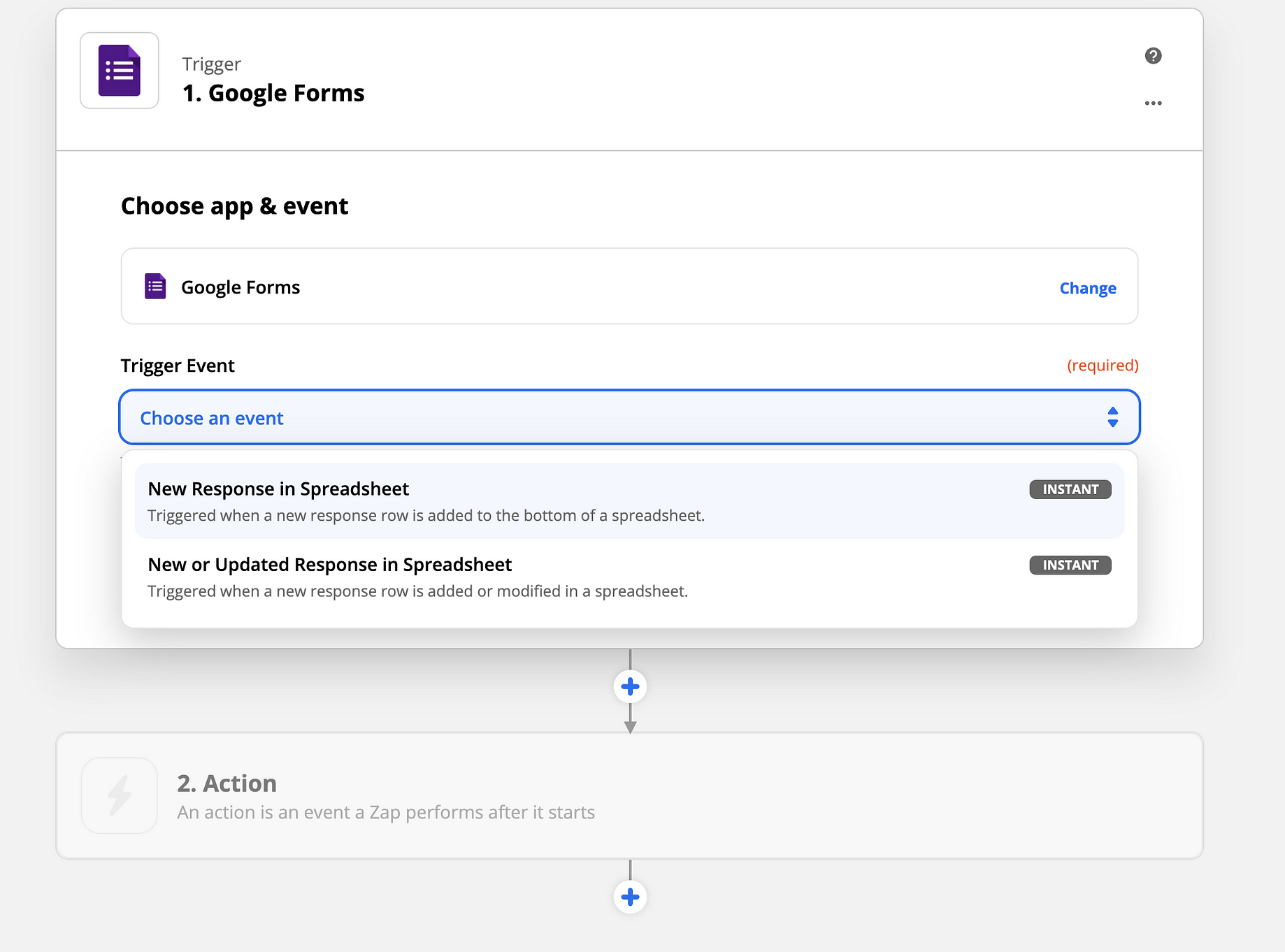
Task: Select New or Updated Response in Spreadsheet
Action: pyautogui.click(x=629, y=577)
